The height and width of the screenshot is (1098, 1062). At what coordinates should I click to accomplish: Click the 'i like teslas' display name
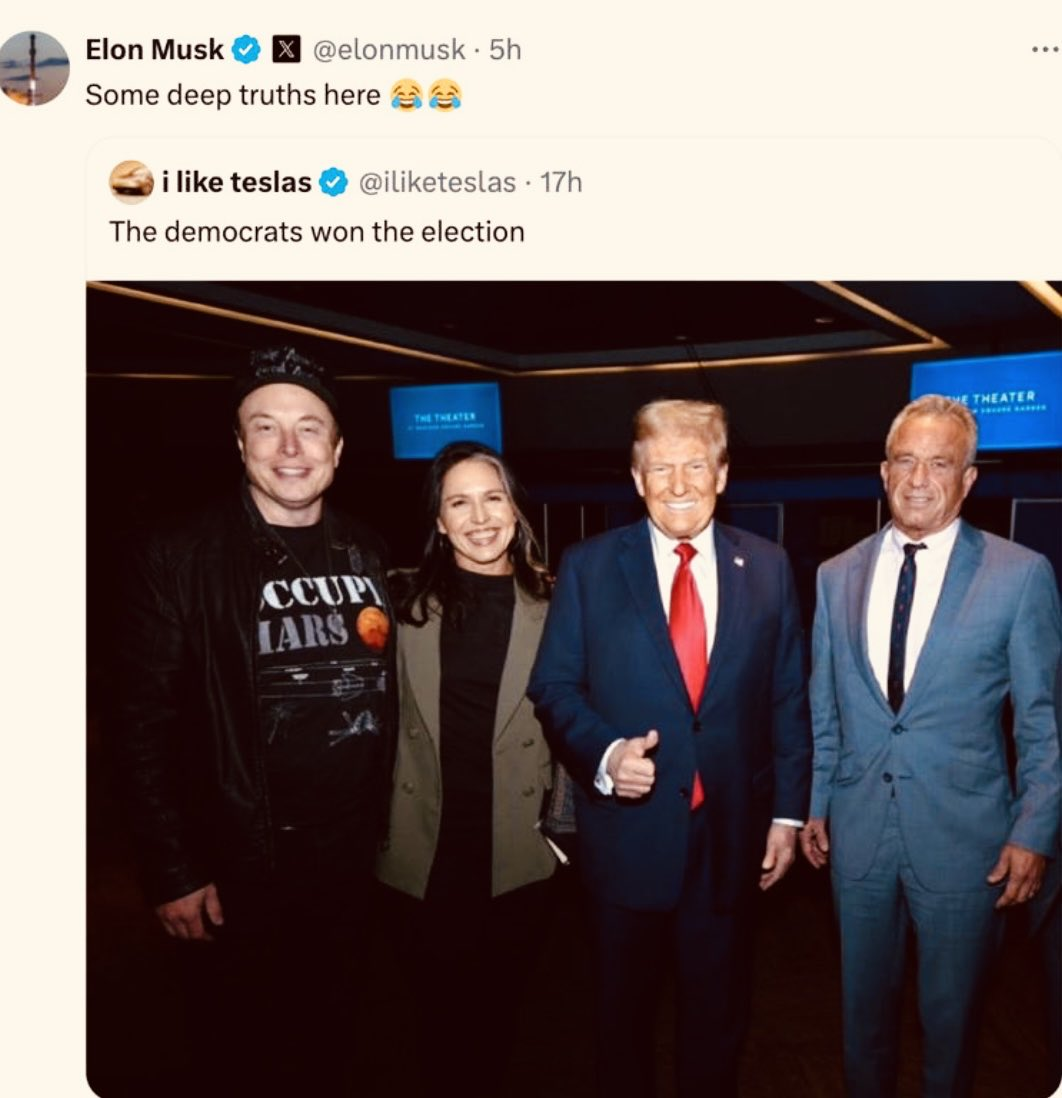pyautogui.click(x=236, y=183)
